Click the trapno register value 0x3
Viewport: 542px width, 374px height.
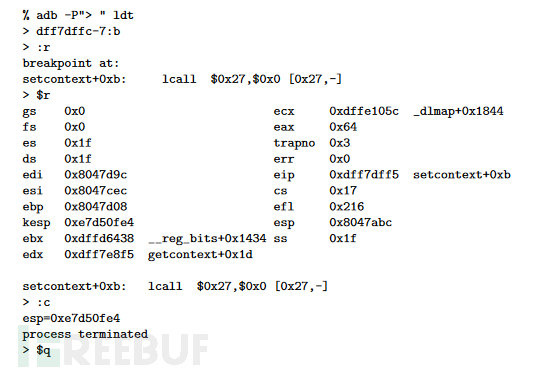tap(339, 143)
